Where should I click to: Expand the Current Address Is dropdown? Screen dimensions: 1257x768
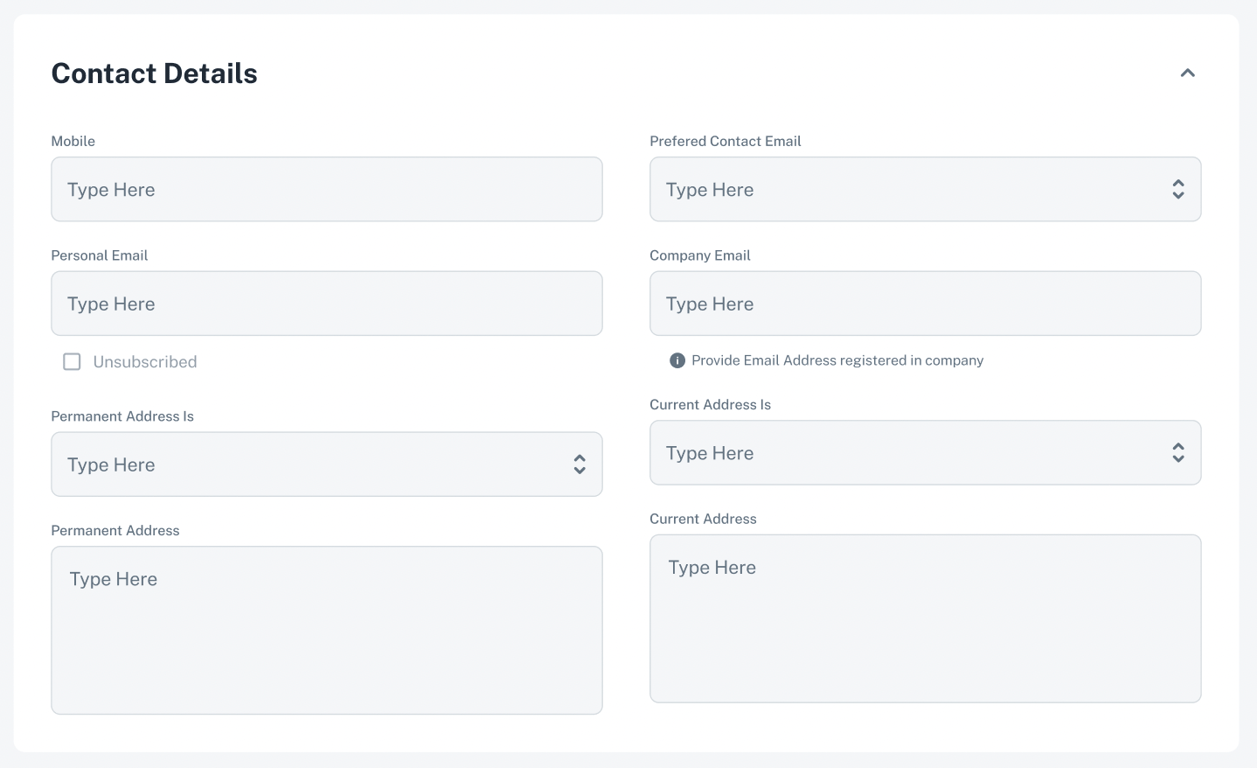[x=925, y=453]
